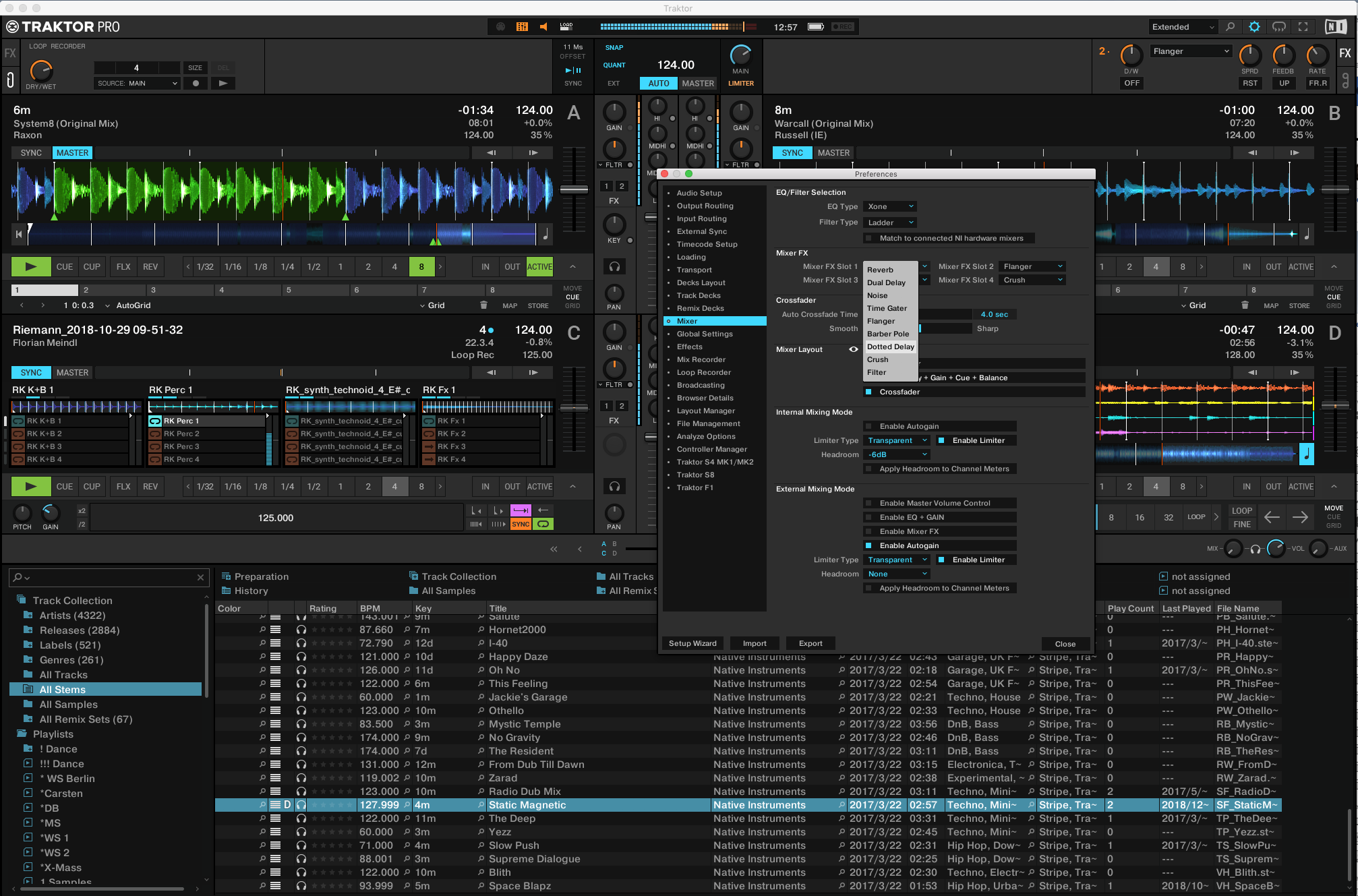Click the speaker icon in the top header
Image resolution: width=1358 pixels, height=896 pixels.
(x=543, y=27)
